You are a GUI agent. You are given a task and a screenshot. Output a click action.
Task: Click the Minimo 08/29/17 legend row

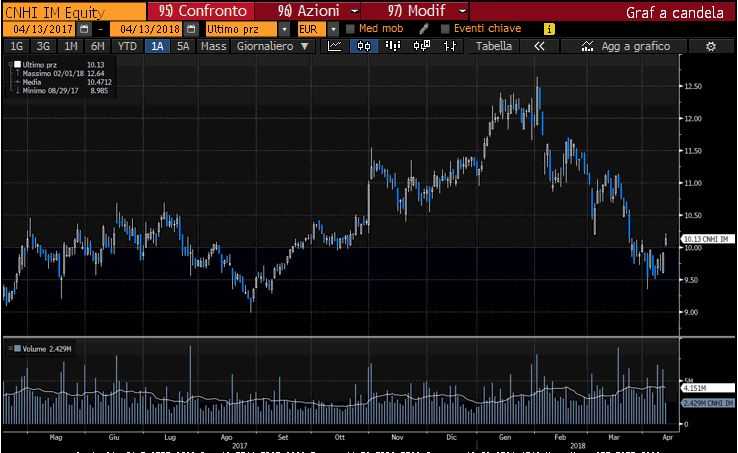coord(62,90)
